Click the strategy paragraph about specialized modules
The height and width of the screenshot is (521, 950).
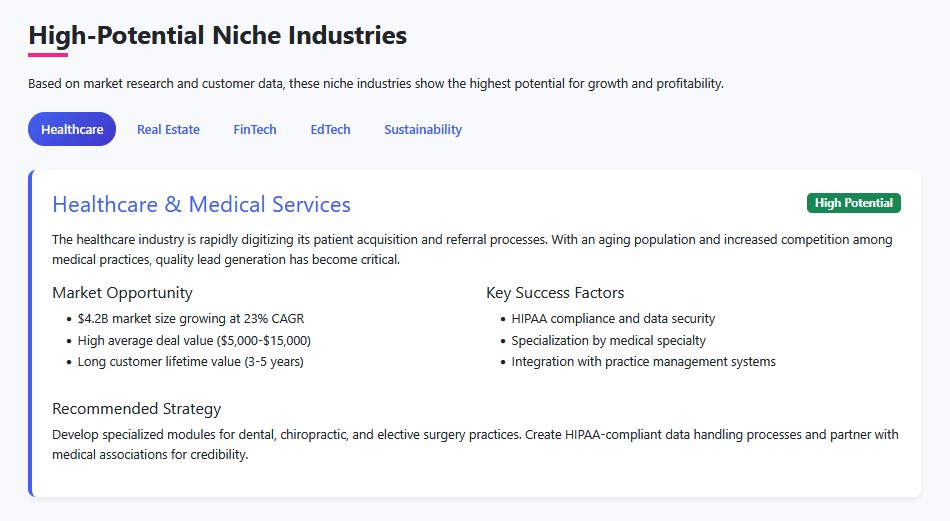(x=475, y=444)
